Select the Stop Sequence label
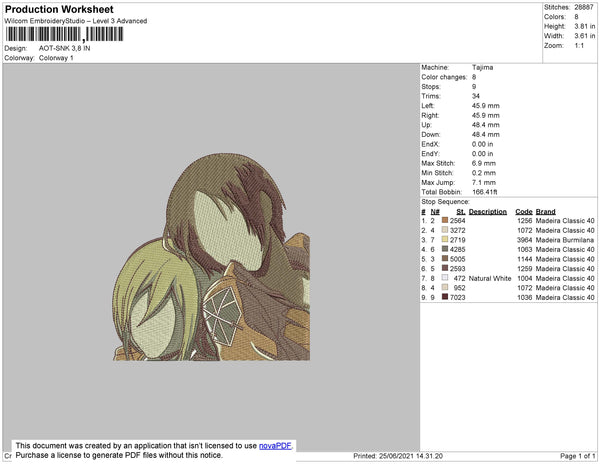The width and height of the screenshot is (600, 464). click(445, 202)
